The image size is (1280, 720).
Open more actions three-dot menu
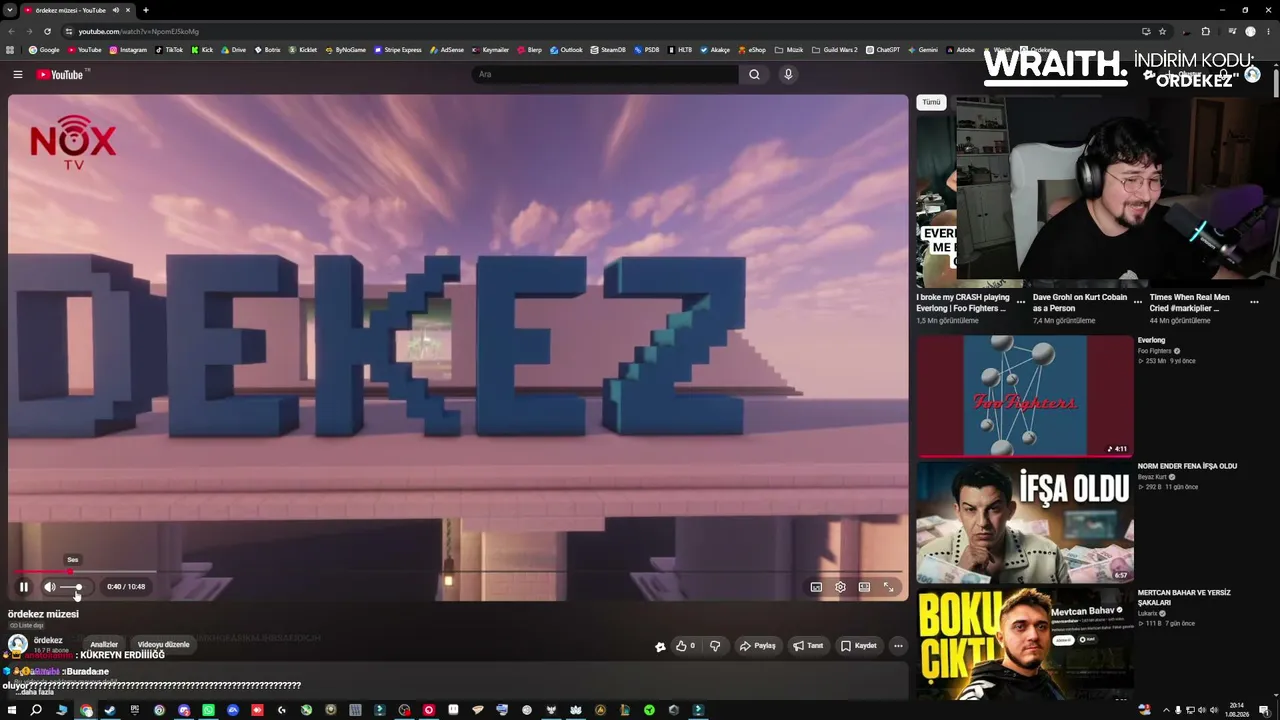point(898,646)
